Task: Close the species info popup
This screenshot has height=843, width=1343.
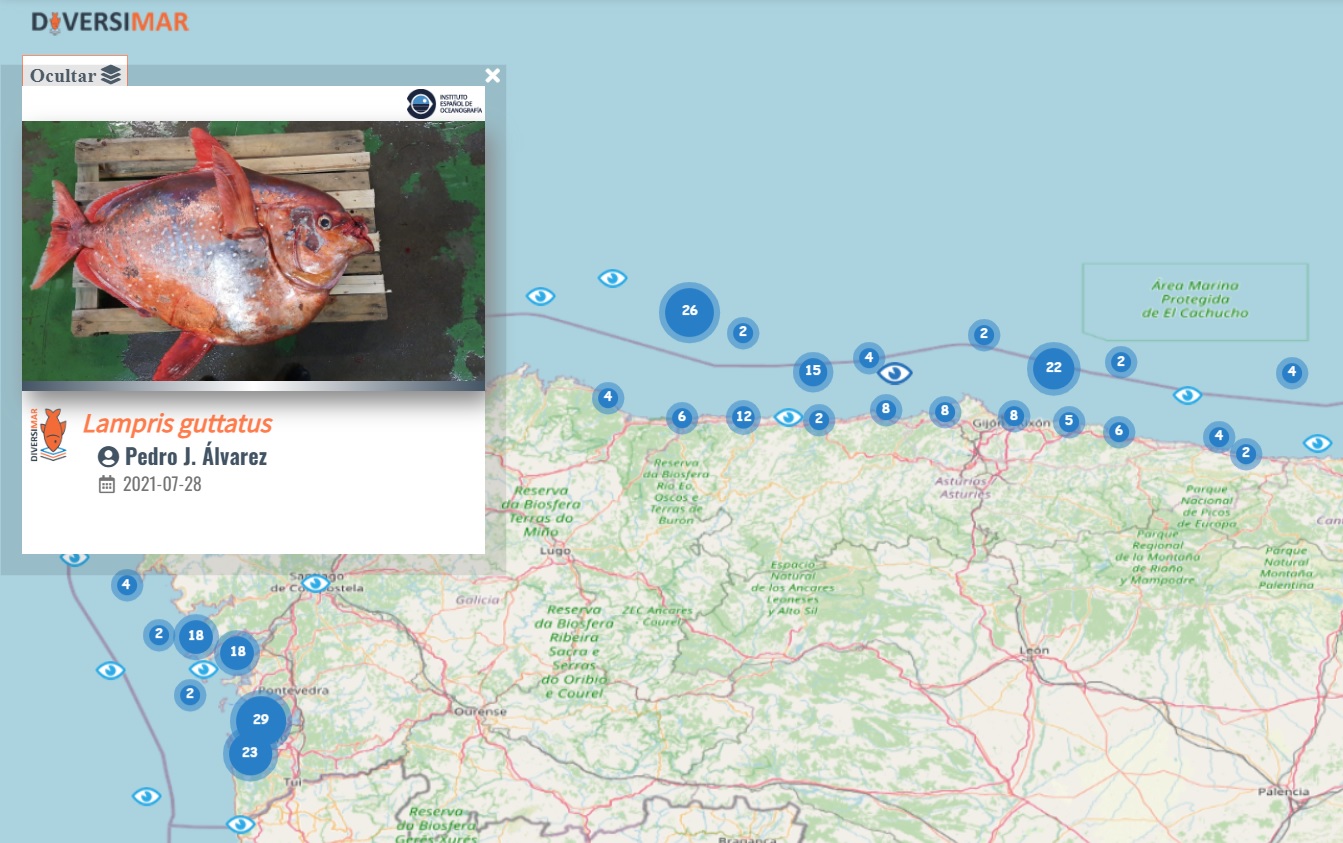Action: tap(492, 76)
